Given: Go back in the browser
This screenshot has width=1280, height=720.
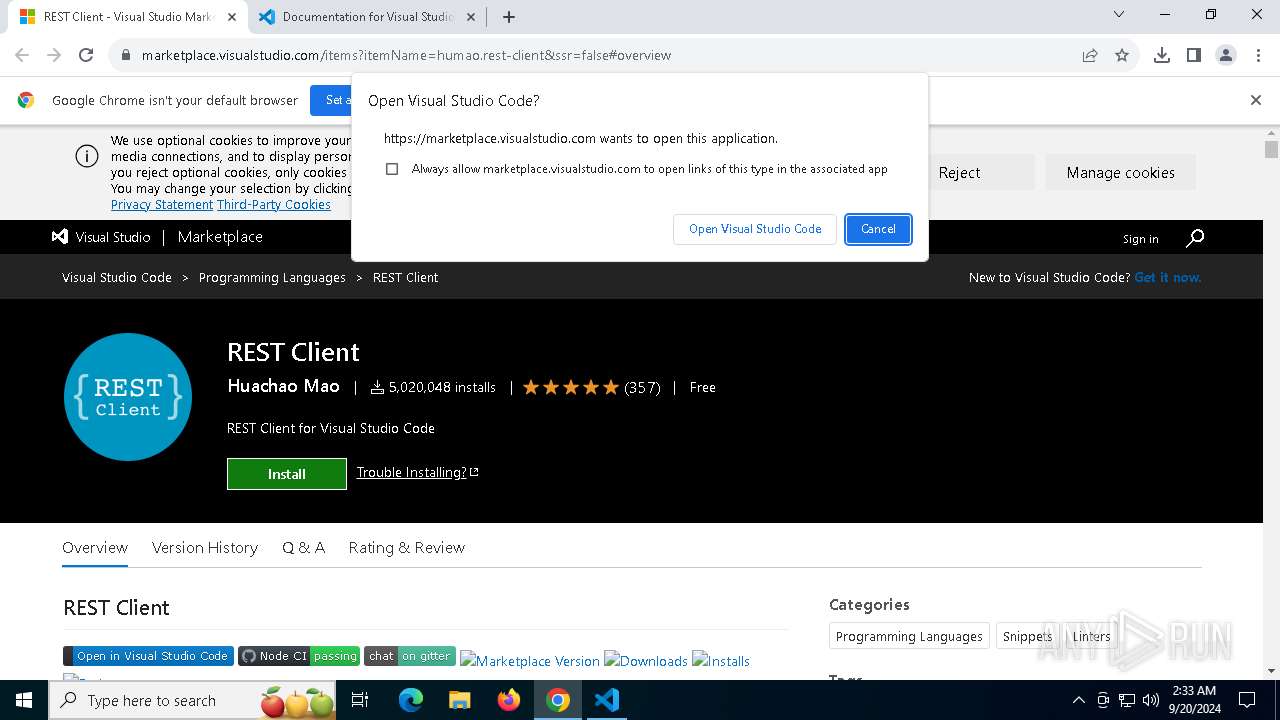Looking at the screenshot, I should click(x=22, y=55).
